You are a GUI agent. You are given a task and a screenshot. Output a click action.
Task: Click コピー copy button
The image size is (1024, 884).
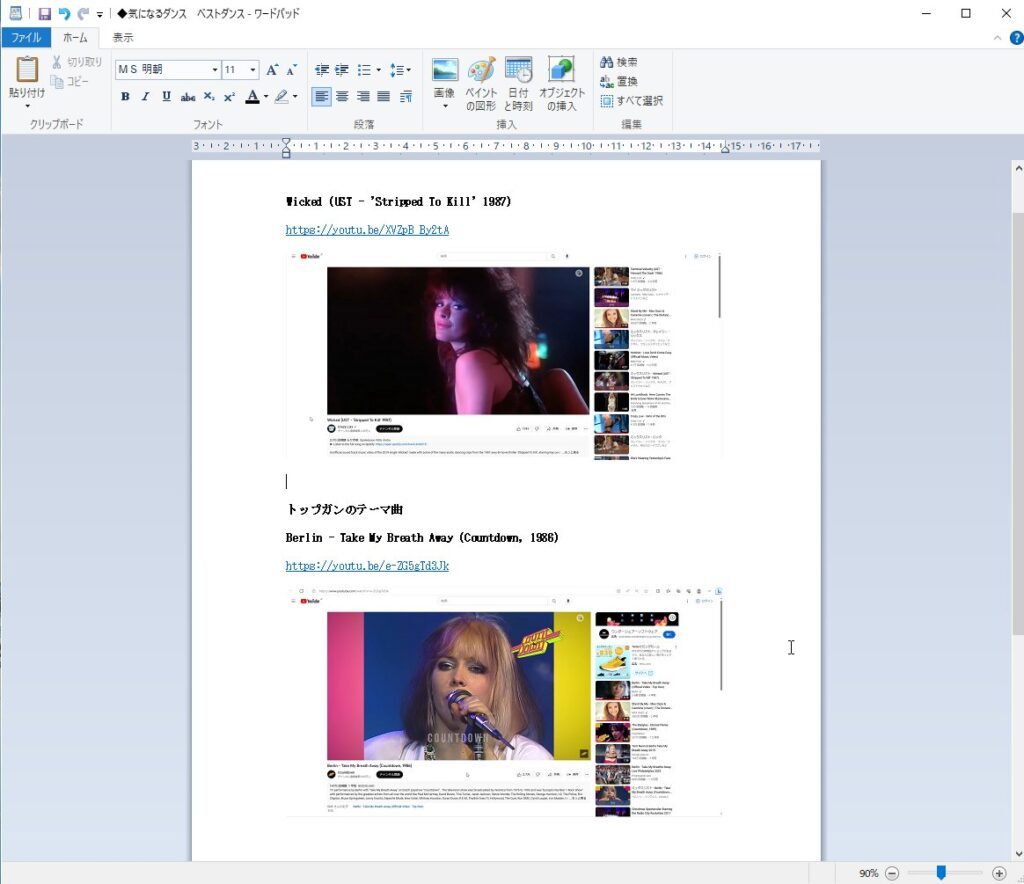(70, 82)
